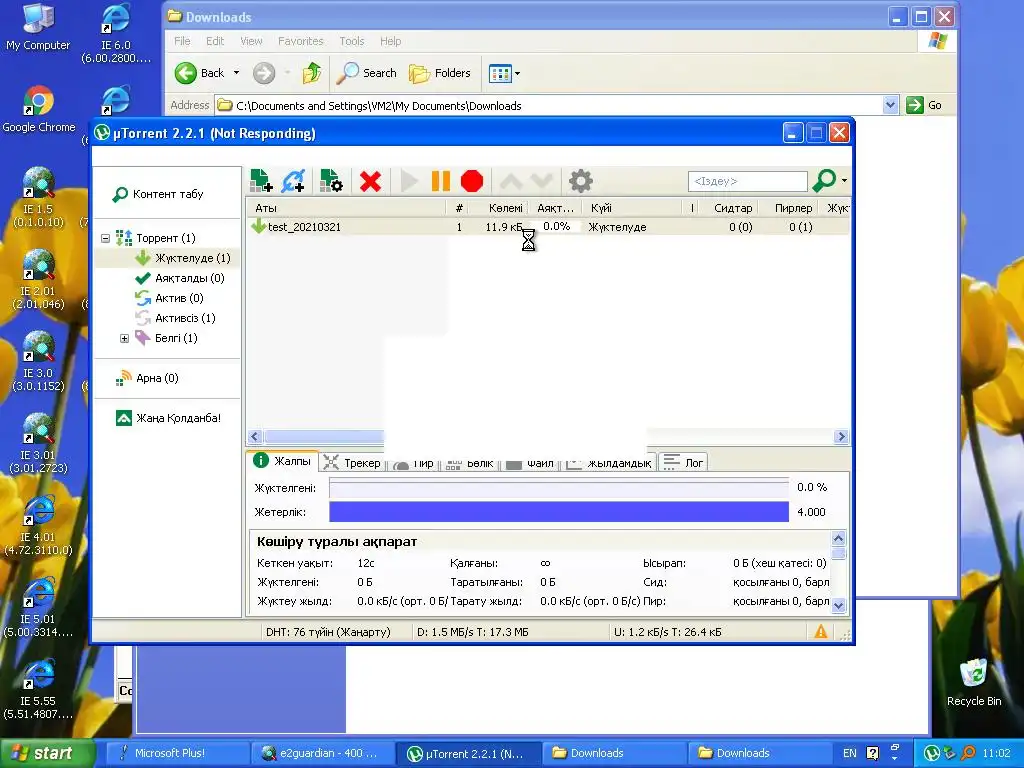Open the Recycle Bin desktop icon
Image resolution: width=1024 pixels, height=768 pixels.
pyautogui.click(x=974, y=682)
